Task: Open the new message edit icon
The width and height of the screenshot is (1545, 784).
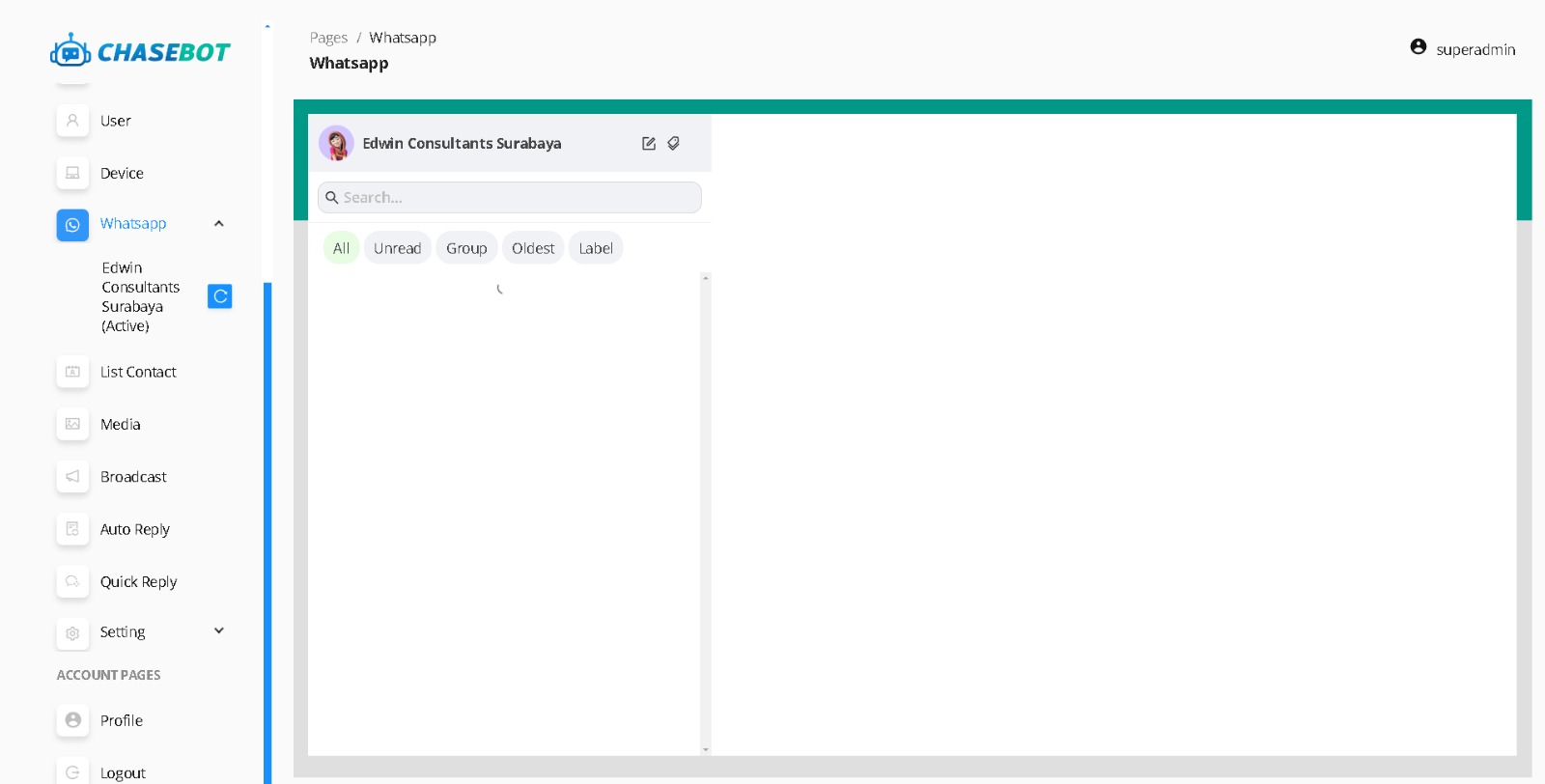Action: [x=649, y=144]
